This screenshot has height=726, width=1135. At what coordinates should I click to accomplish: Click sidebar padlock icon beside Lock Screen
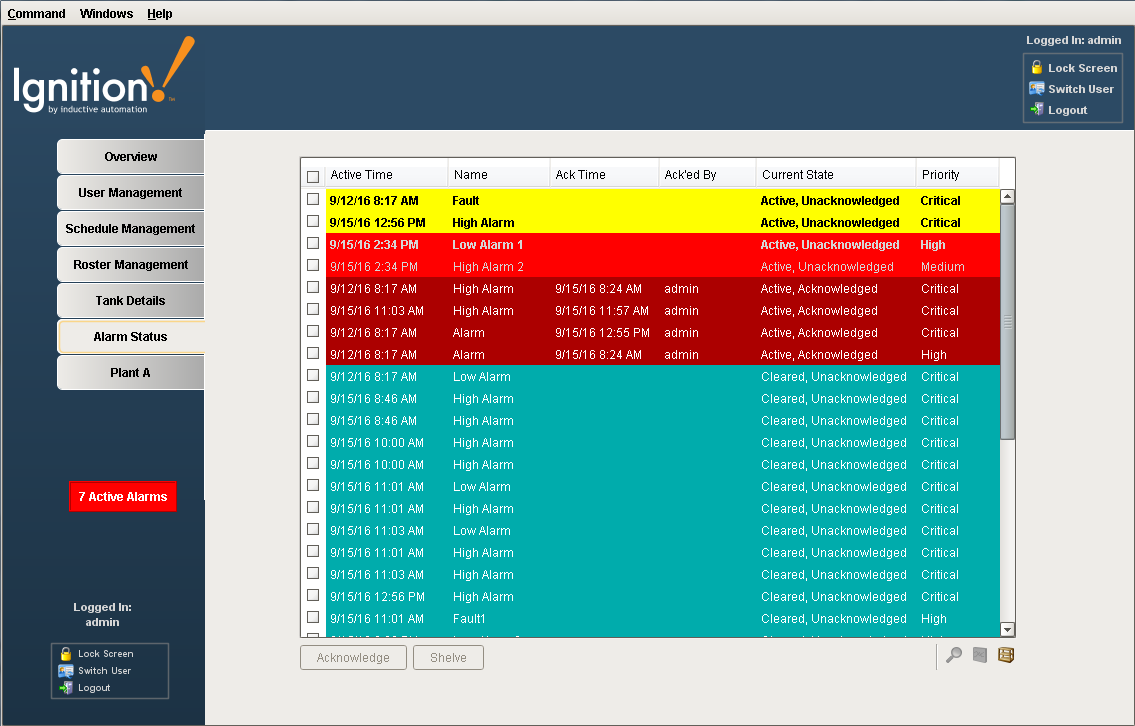(66, 653)
